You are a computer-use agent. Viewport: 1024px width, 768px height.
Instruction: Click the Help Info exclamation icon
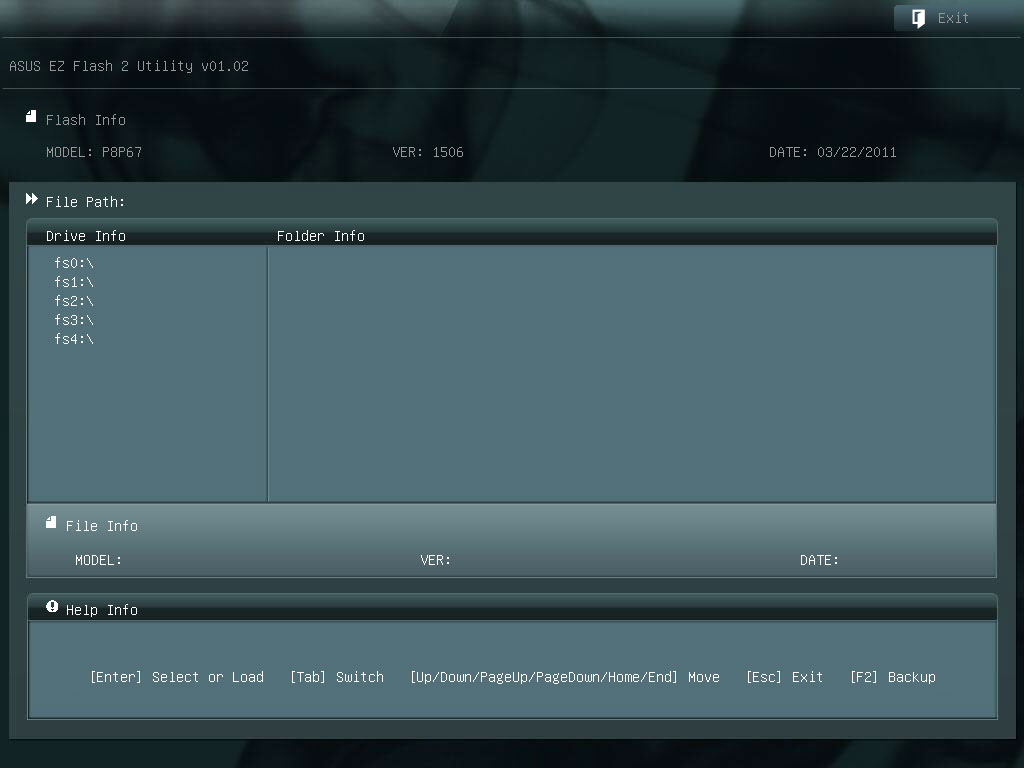(x=52, y=607)
